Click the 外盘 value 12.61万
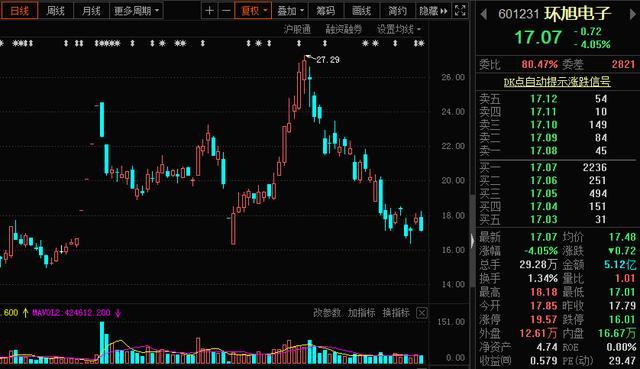This screenshot has height=369, width=640. (538, 333)
